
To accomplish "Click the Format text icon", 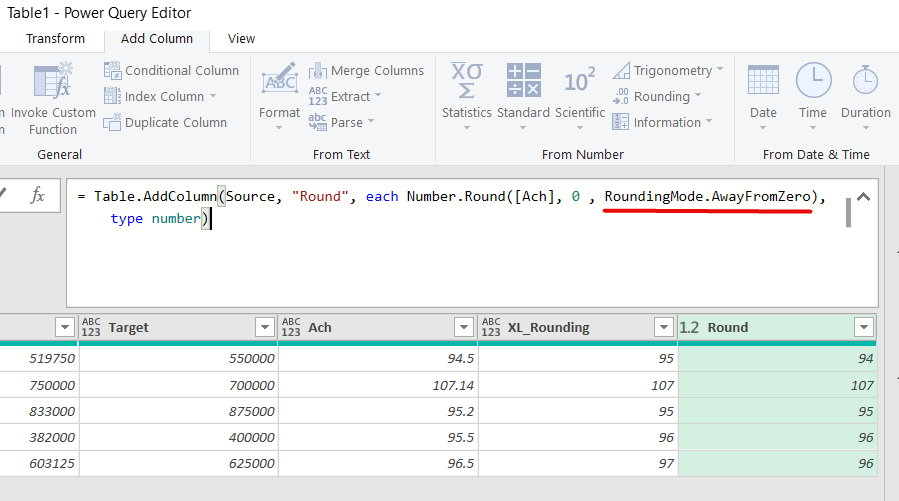I will point(279,80).
